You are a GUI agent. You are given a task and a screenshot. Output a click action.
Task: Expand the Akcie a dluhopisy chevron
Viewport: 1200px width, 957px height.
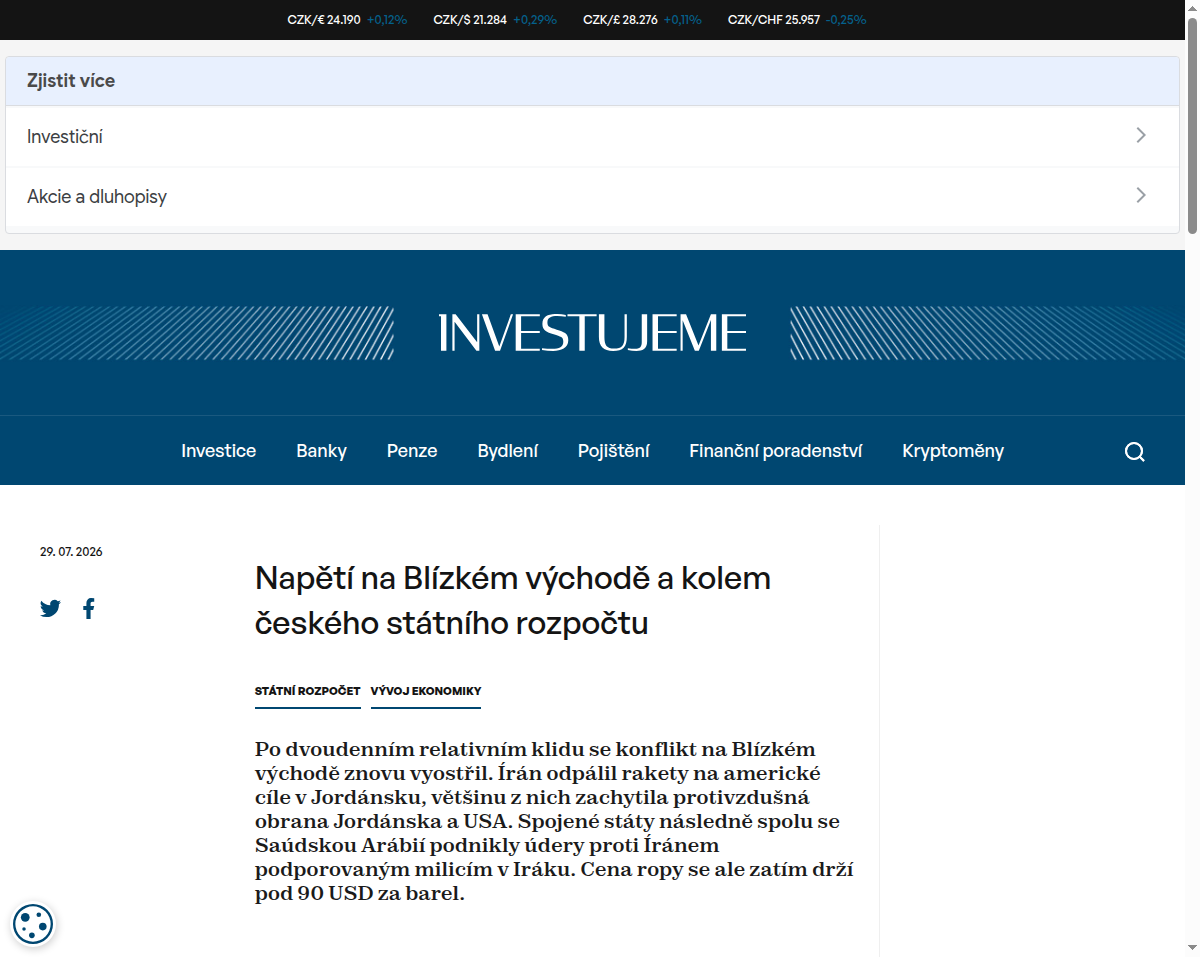click(1141, 196)
